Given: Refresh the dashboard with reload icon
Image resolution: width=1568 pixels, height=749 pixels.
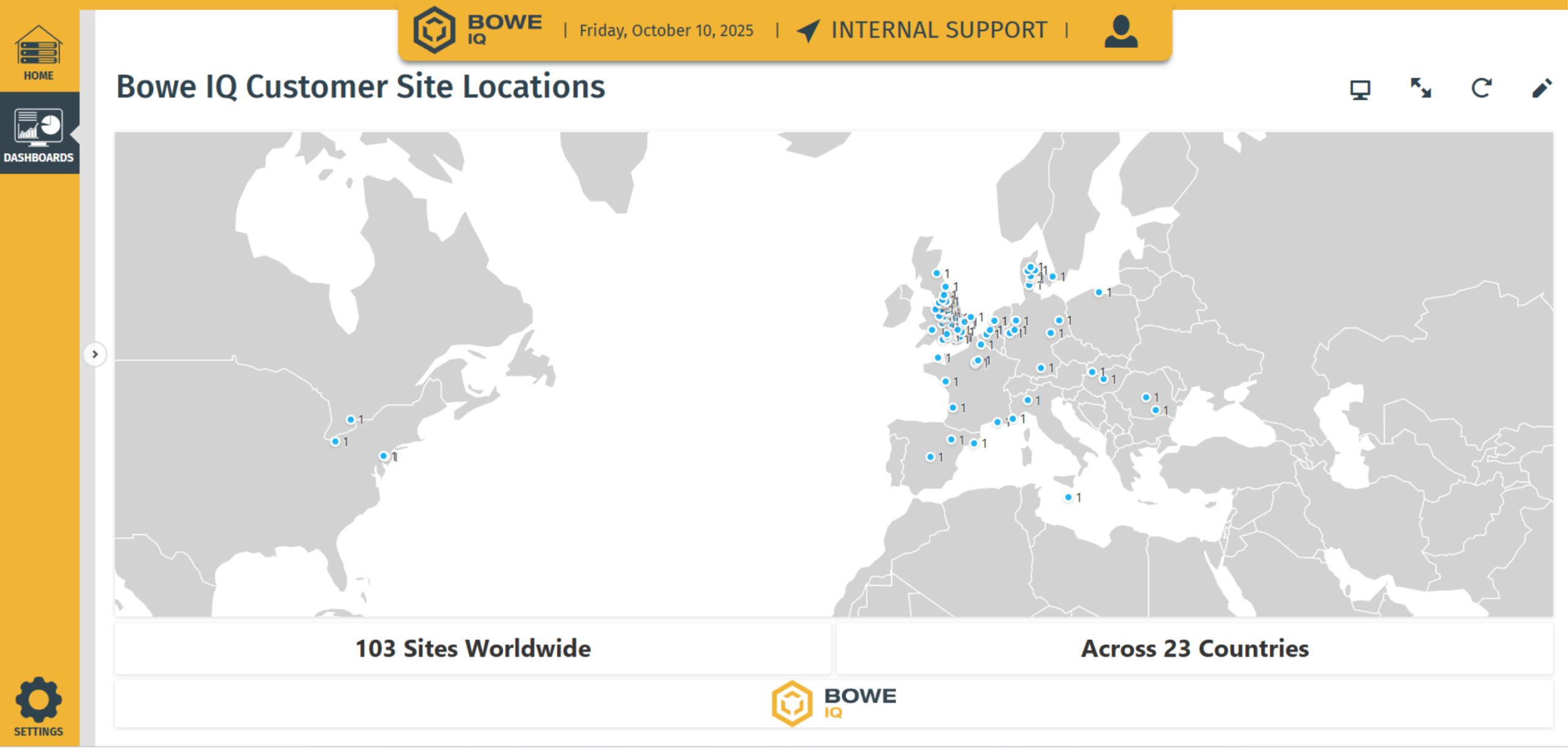Looking at the screenshot, I should click(x=1481, y=88).
